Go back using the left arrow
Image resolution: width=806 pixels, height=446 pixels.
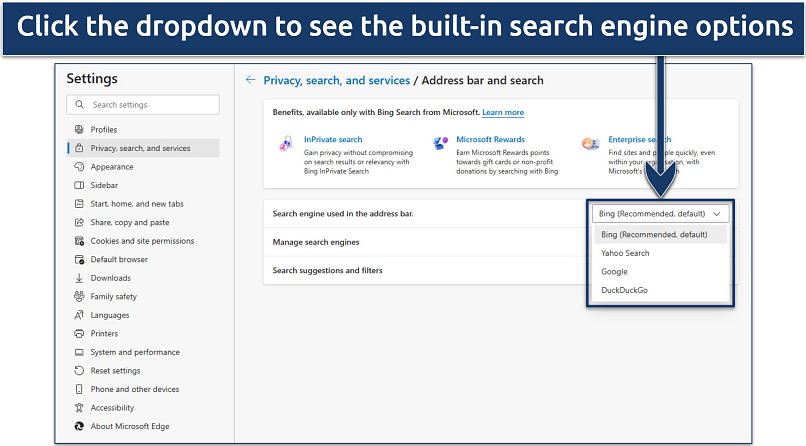point(250,80)
